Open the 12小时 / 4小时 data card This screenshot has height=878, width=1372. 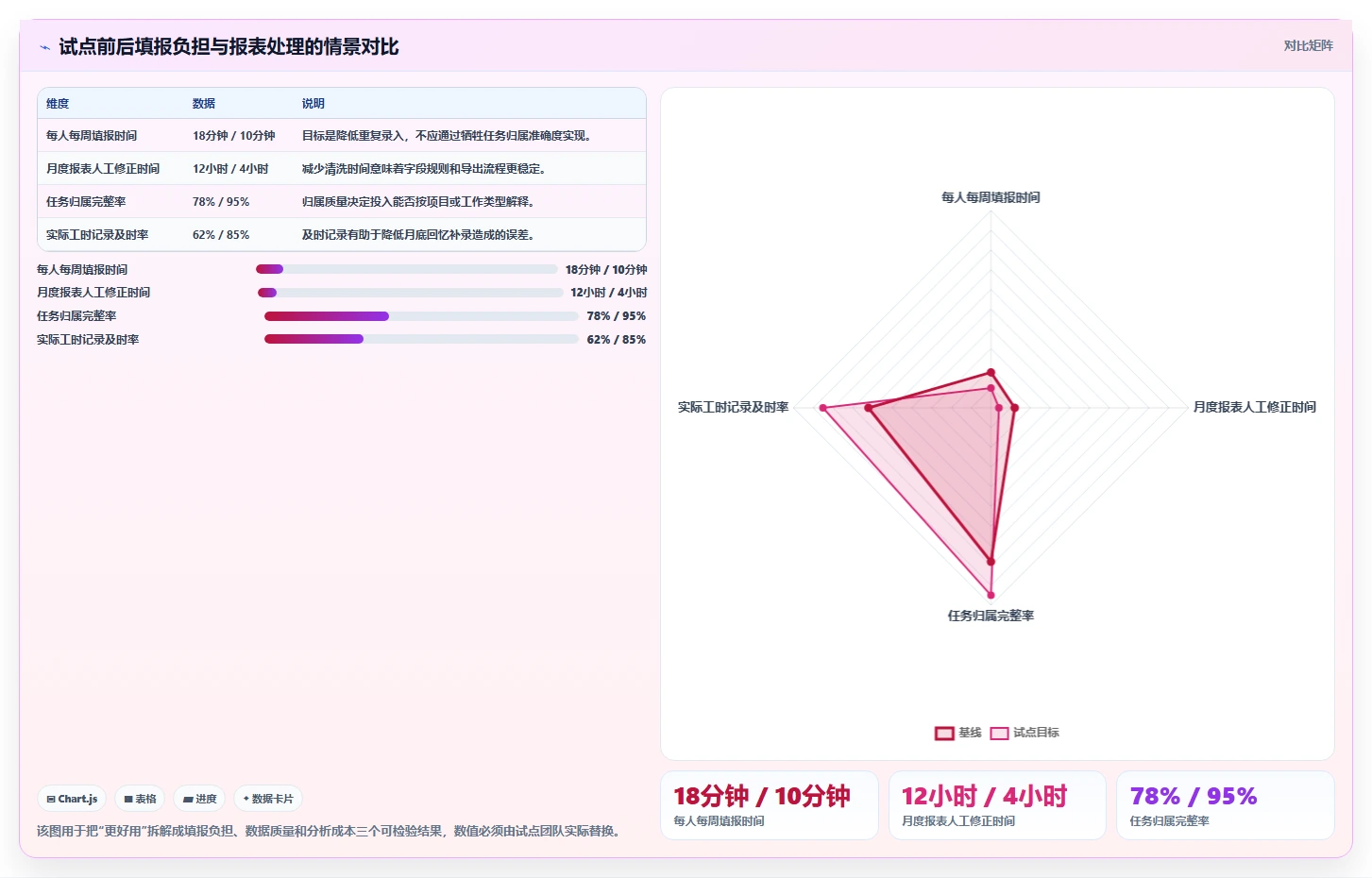click(997, 805)
